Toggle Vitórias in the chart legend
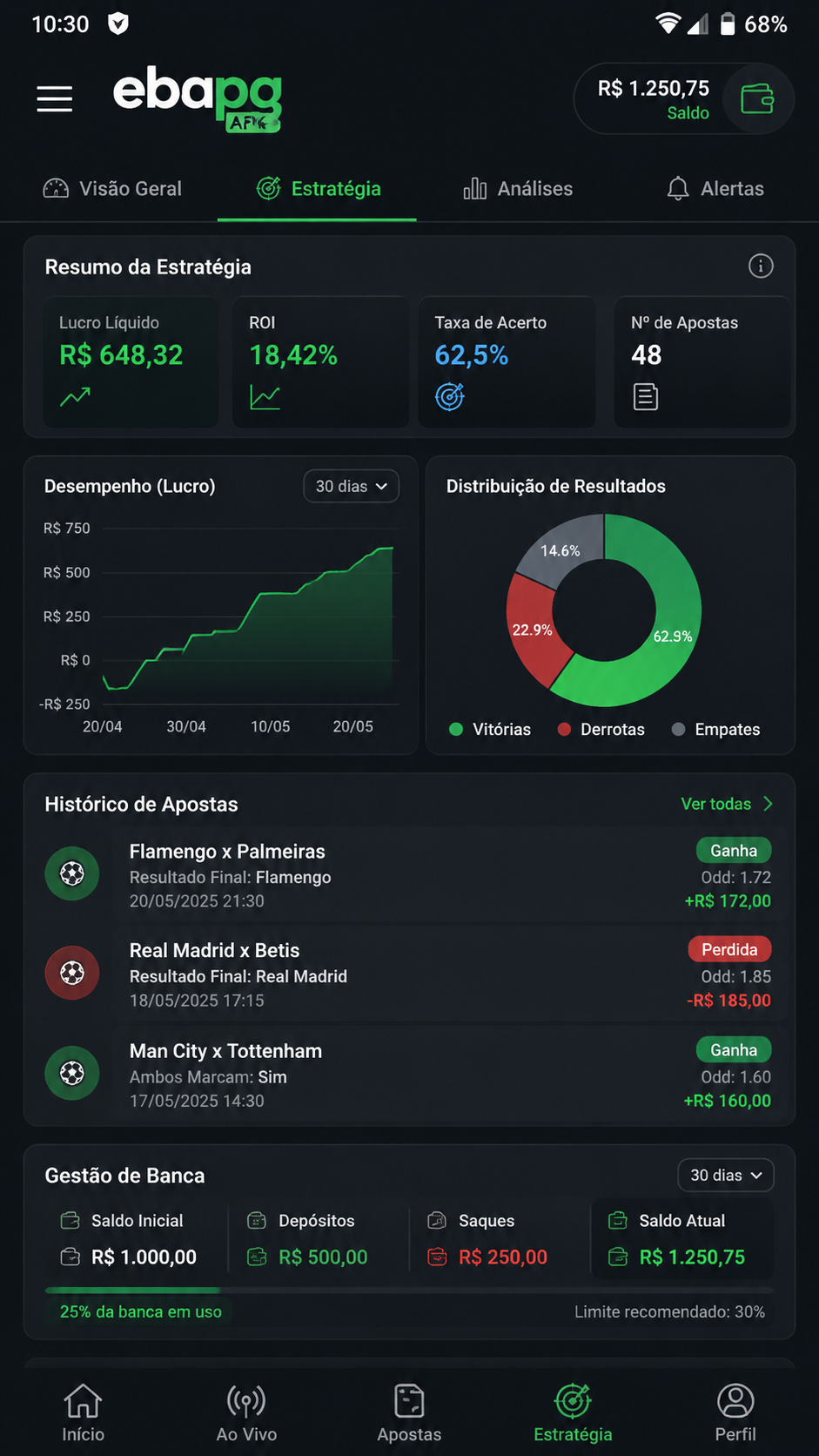The width and height of the screenshot is (819, 1456). pos(490,730)
